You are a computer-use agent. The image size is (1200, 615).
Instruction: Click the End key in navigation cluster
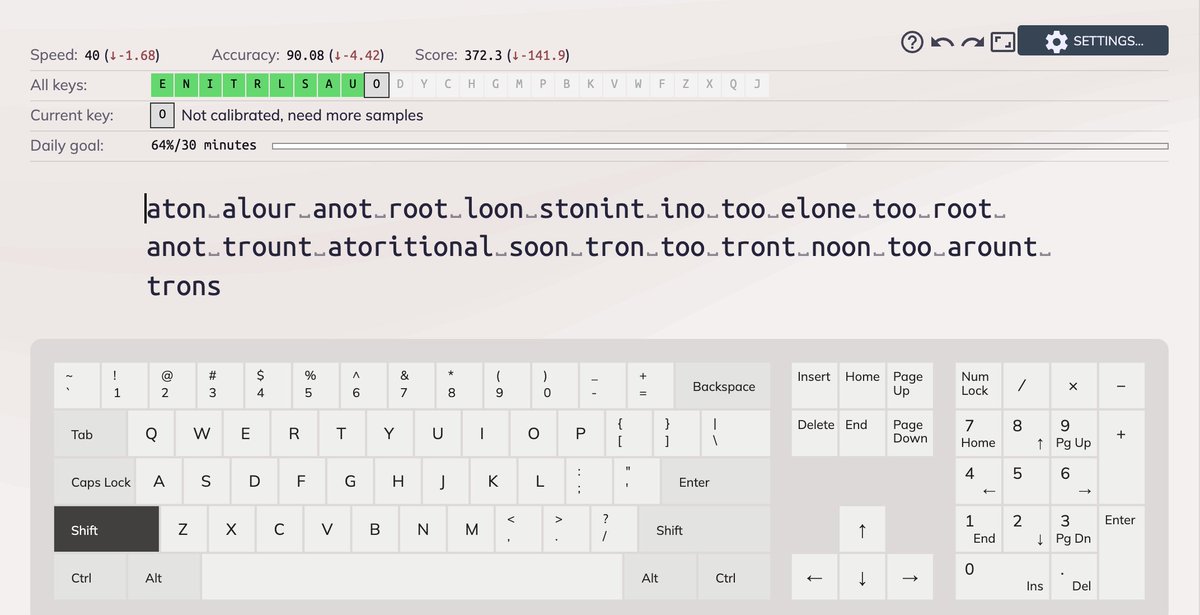tap(862, 434)
